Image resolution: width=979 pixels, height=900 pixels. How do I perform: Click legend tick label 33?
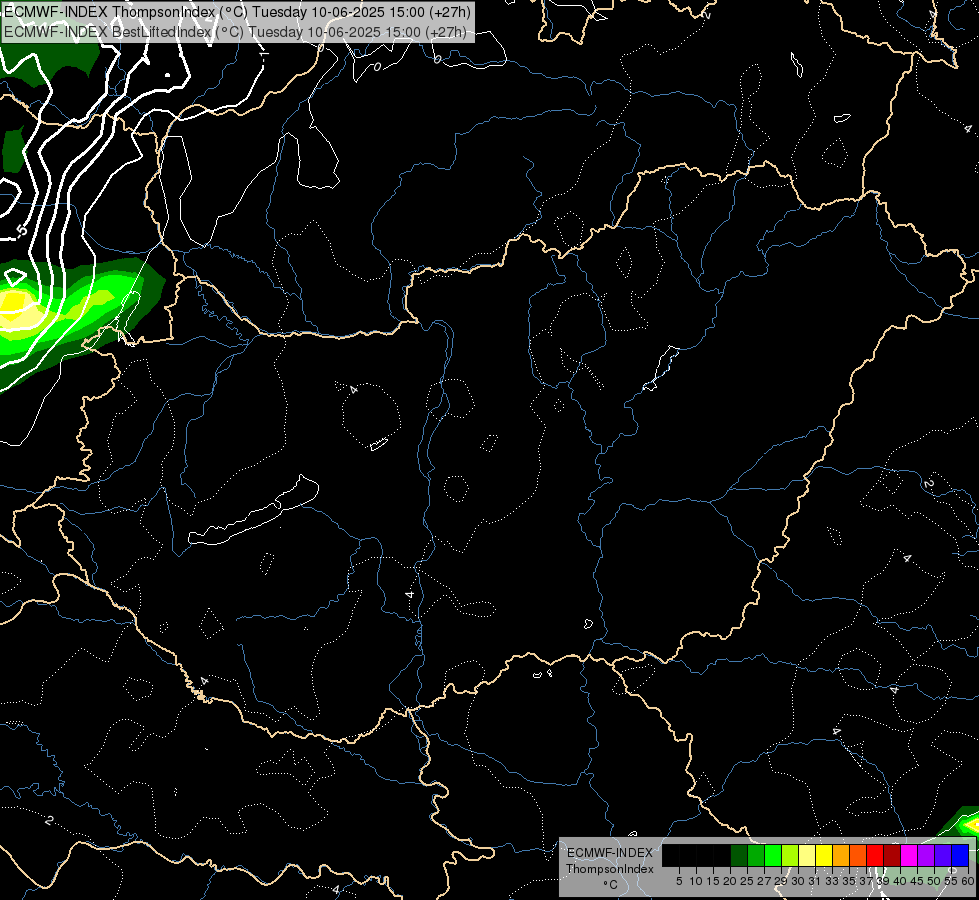(x=832, y=881)
